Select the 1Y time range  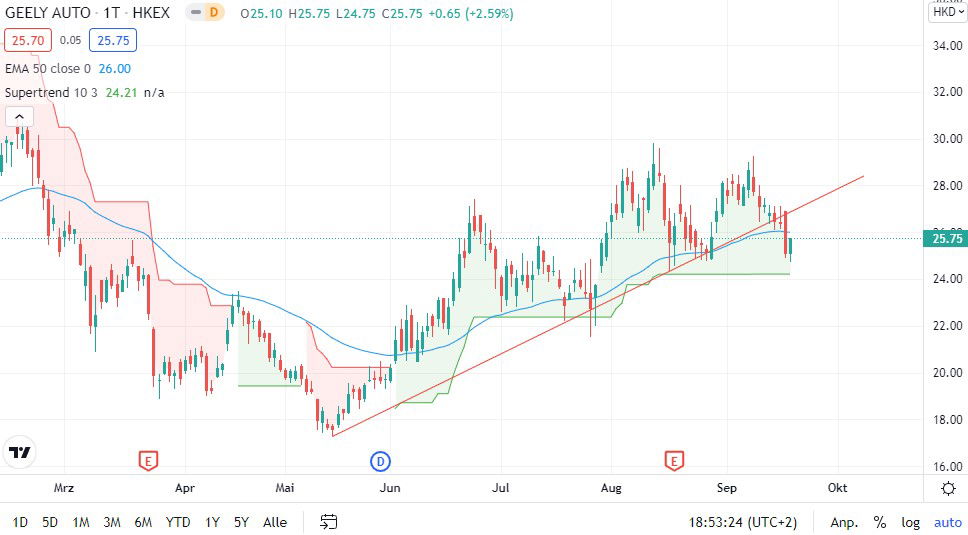click(212, 522)
